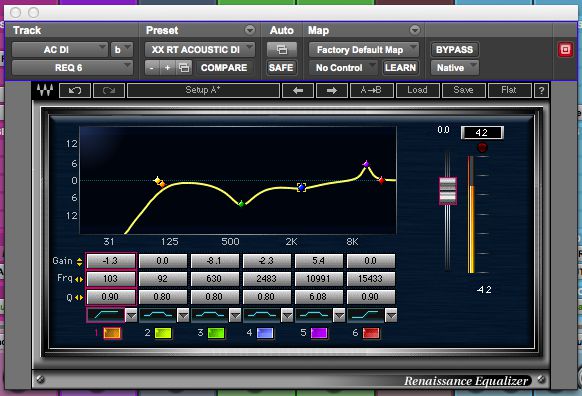Load previous preset with left arrow
Viewport: 582px width, 396px height.
[298, 91]
